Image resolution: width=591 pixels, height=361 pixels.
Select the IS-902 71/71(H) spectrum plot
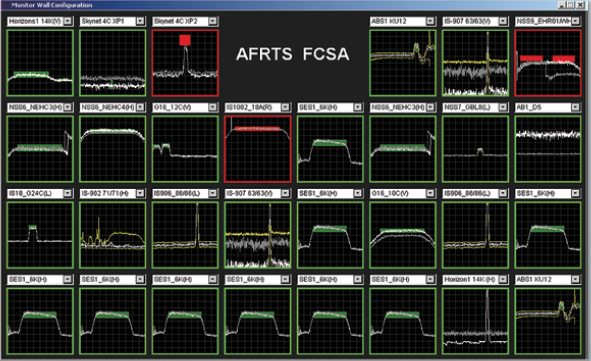[x=113, y=235]
